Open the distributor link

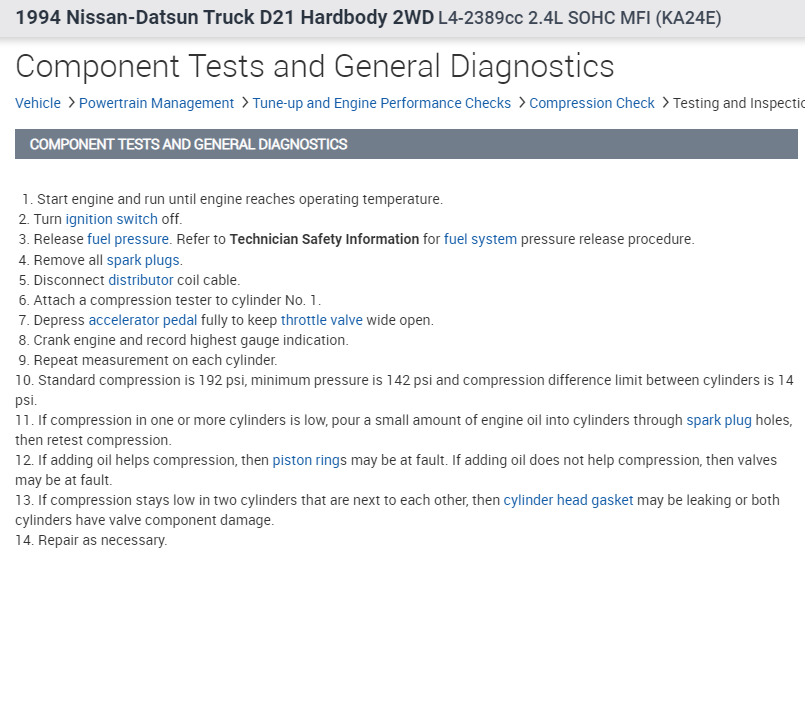point(141,280)
